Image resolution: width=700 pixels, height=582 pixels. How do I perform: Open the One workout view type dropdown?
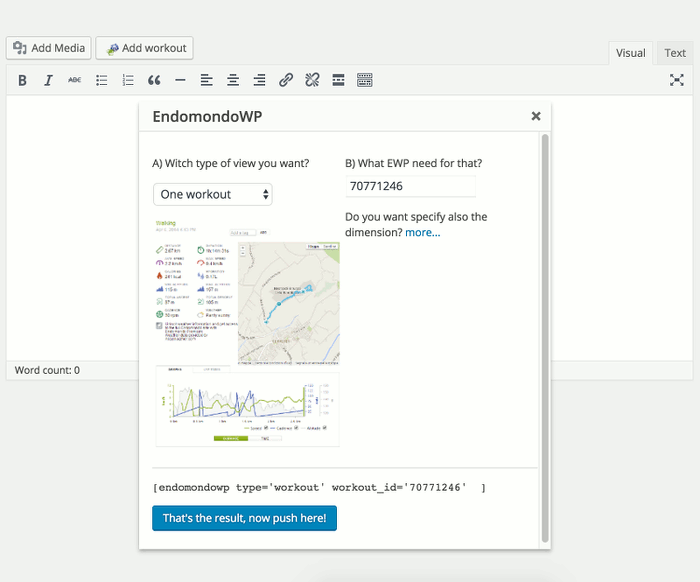213,195
